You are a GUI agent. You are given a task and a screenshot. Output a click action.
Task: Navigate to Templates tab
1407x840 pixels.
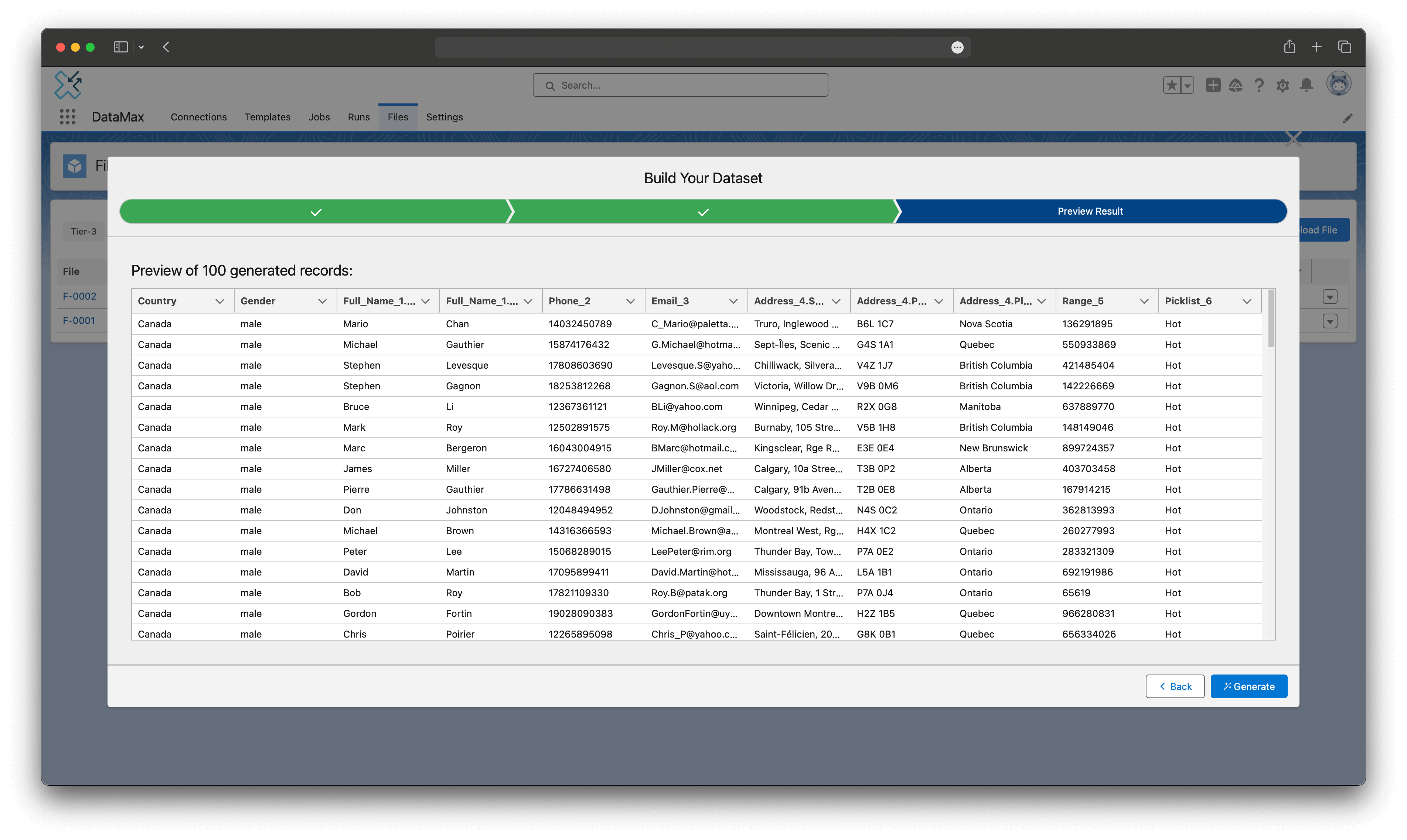[267, 117]
